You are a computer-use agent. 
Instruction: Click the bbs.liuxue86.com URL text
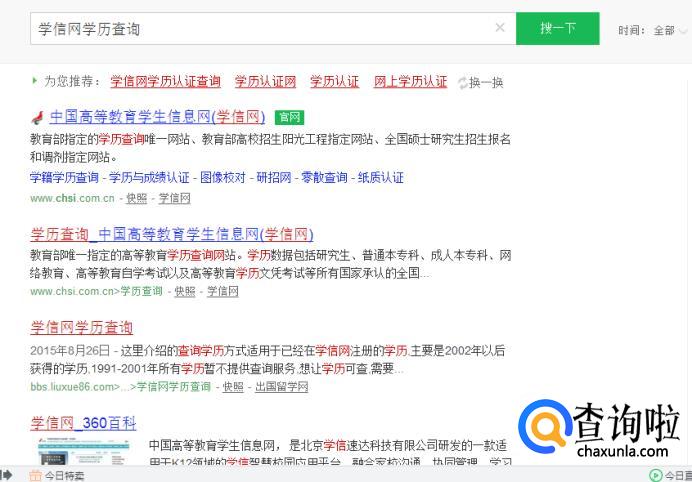120,387
